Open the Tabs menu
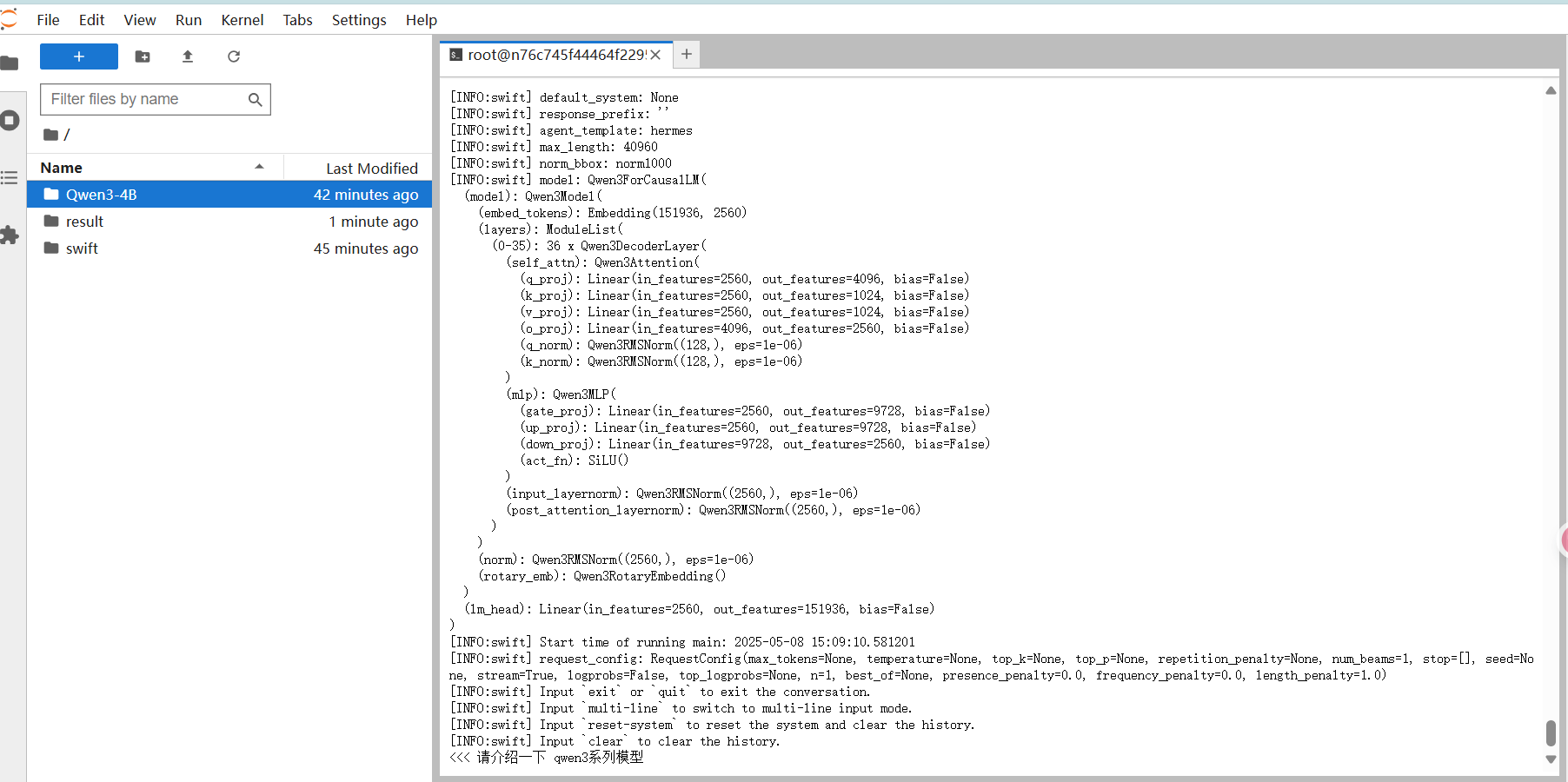Viewport: 1568px width, 782px height. [297, 20]
